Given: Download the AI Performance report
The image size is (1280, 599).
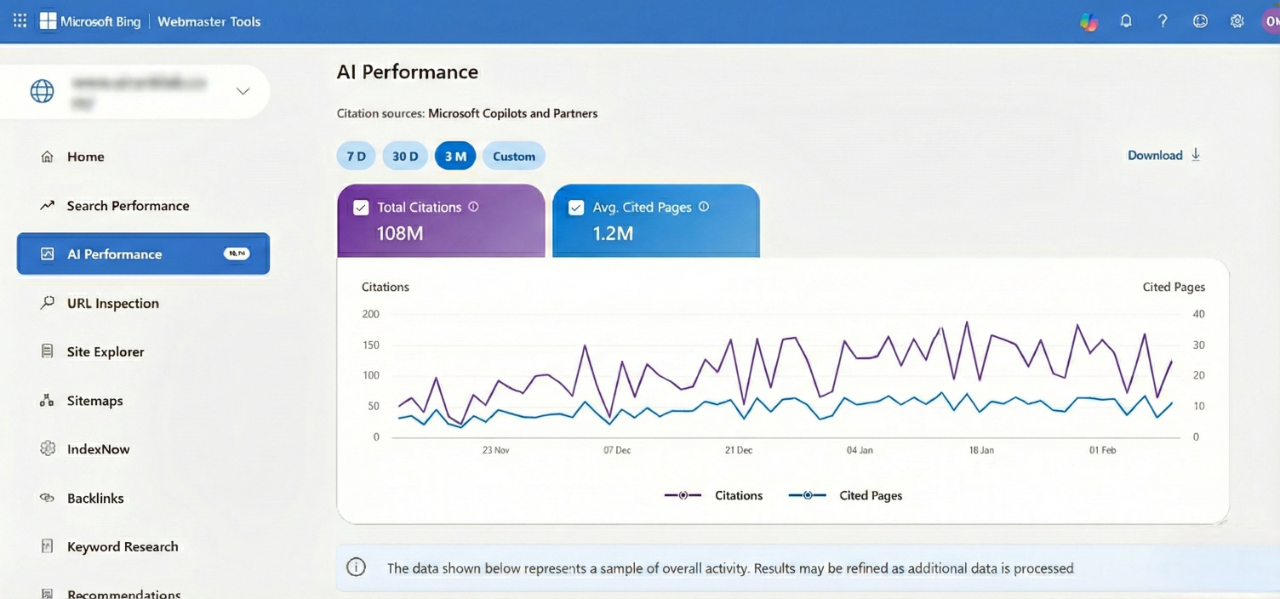Looking at the screenshot, I should point(1162,155).
